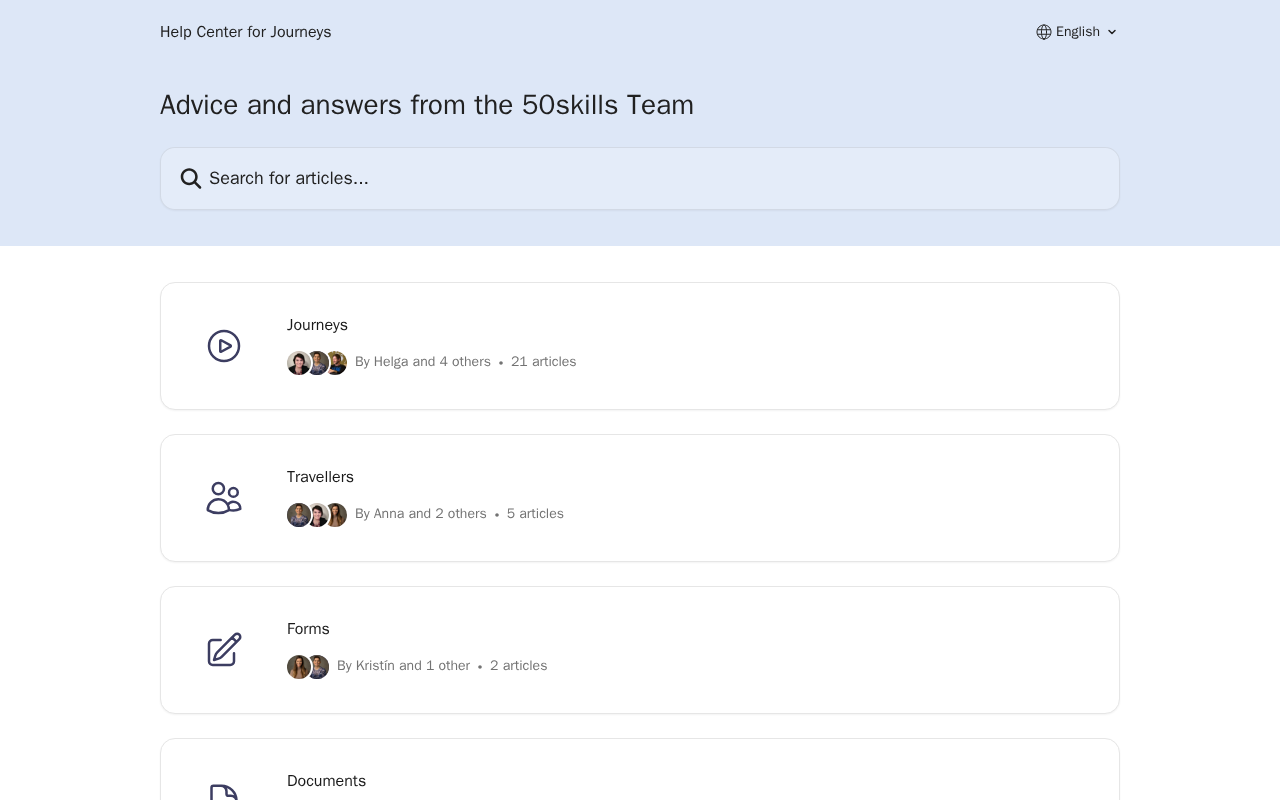
Task: Open the Journeys collection title
Action: (317, 325)
